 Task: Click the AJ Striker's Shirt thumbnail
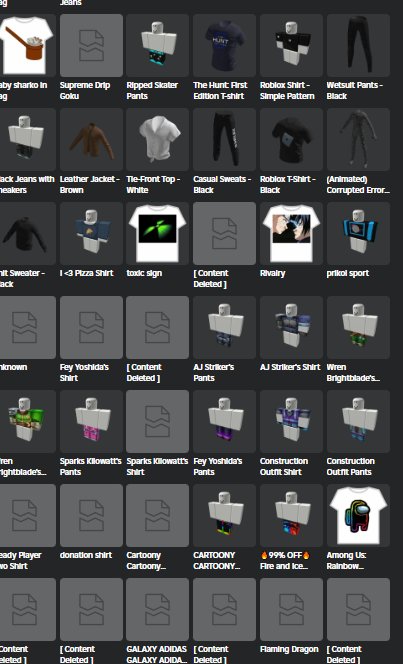[291, 327]
